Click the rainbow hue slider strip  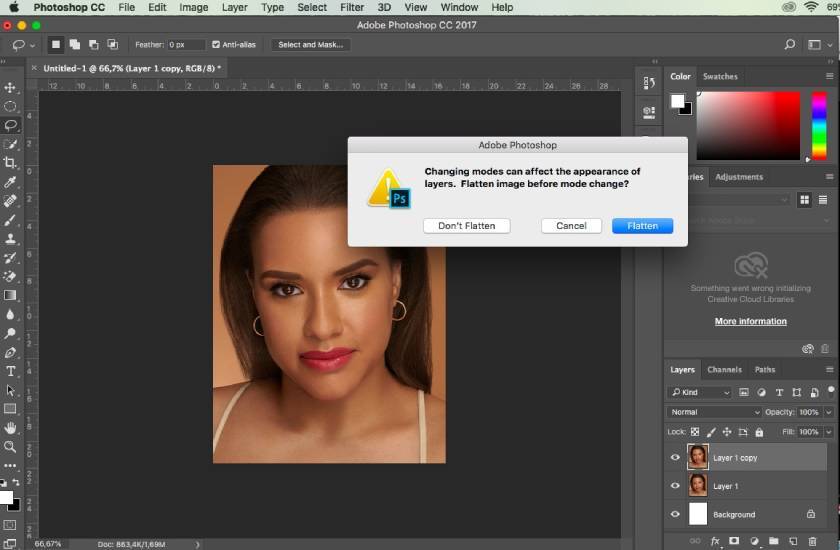[x=819, y=125]
